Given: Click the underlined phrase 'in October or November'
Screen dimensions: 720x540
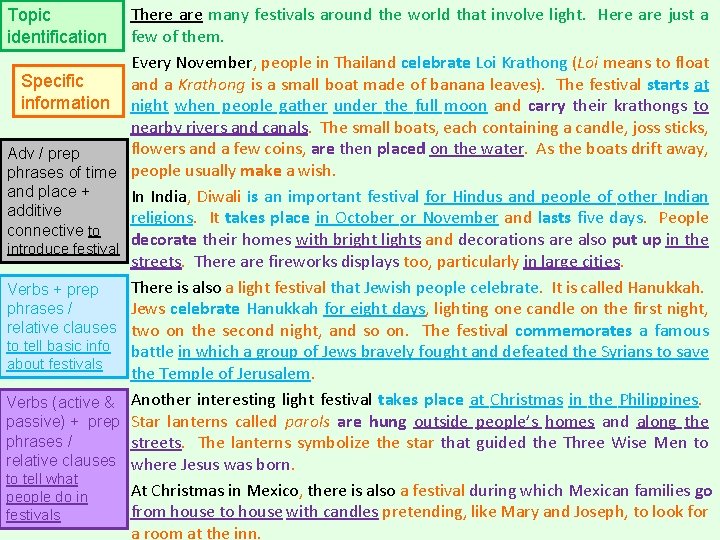Looking at the screenshot, I should (x=407, y=218).
